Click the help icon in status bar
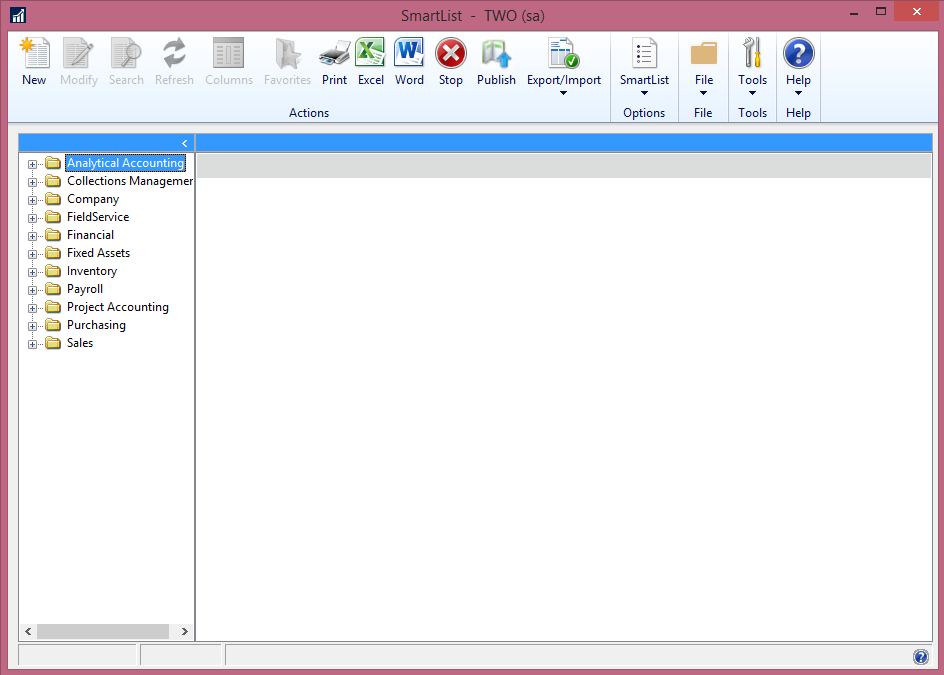Viewport: 944px width, 675px height. [x=921, y=656]
